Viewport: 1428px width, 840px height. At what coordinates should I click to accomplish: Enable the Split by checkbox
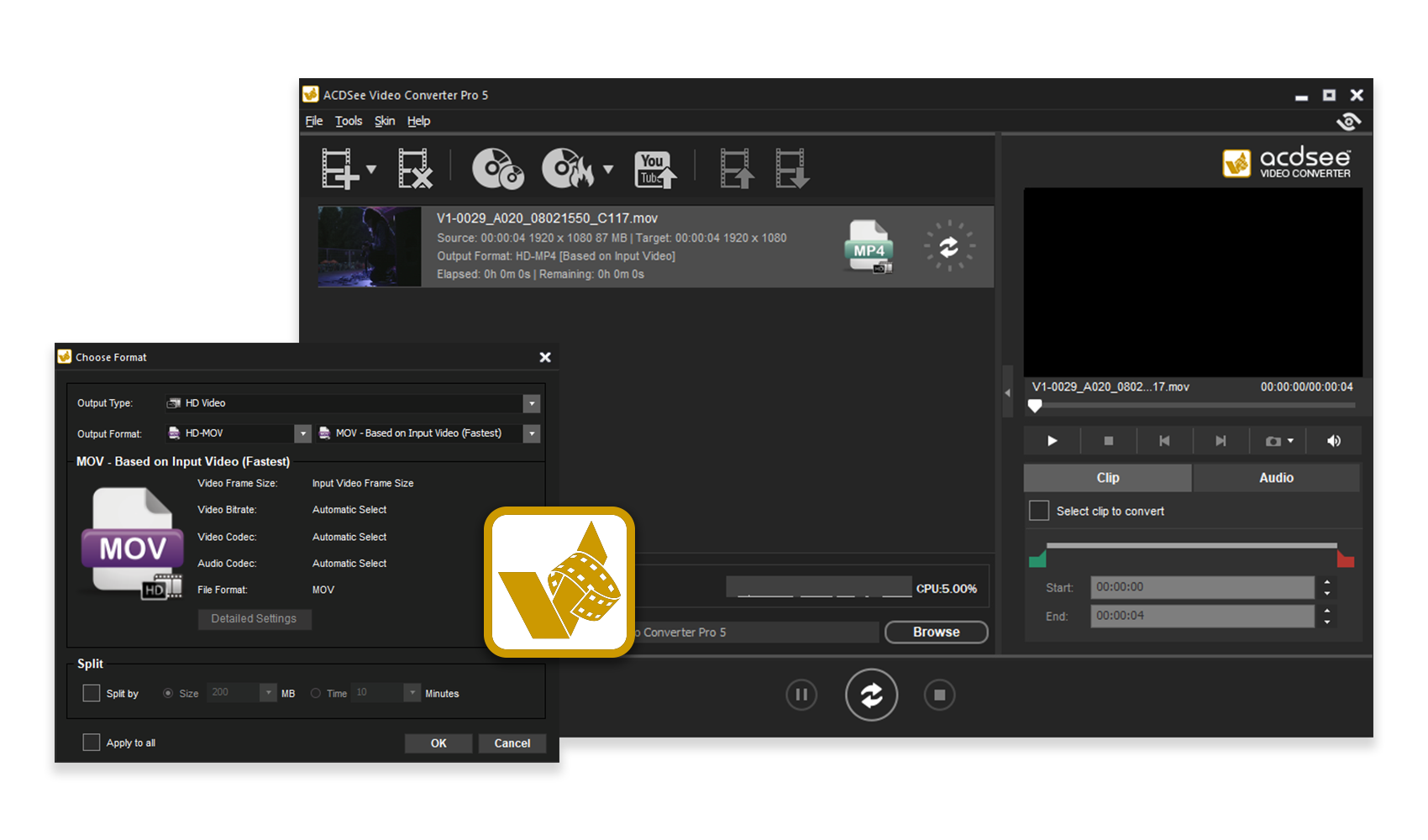(x=92, y=693)
